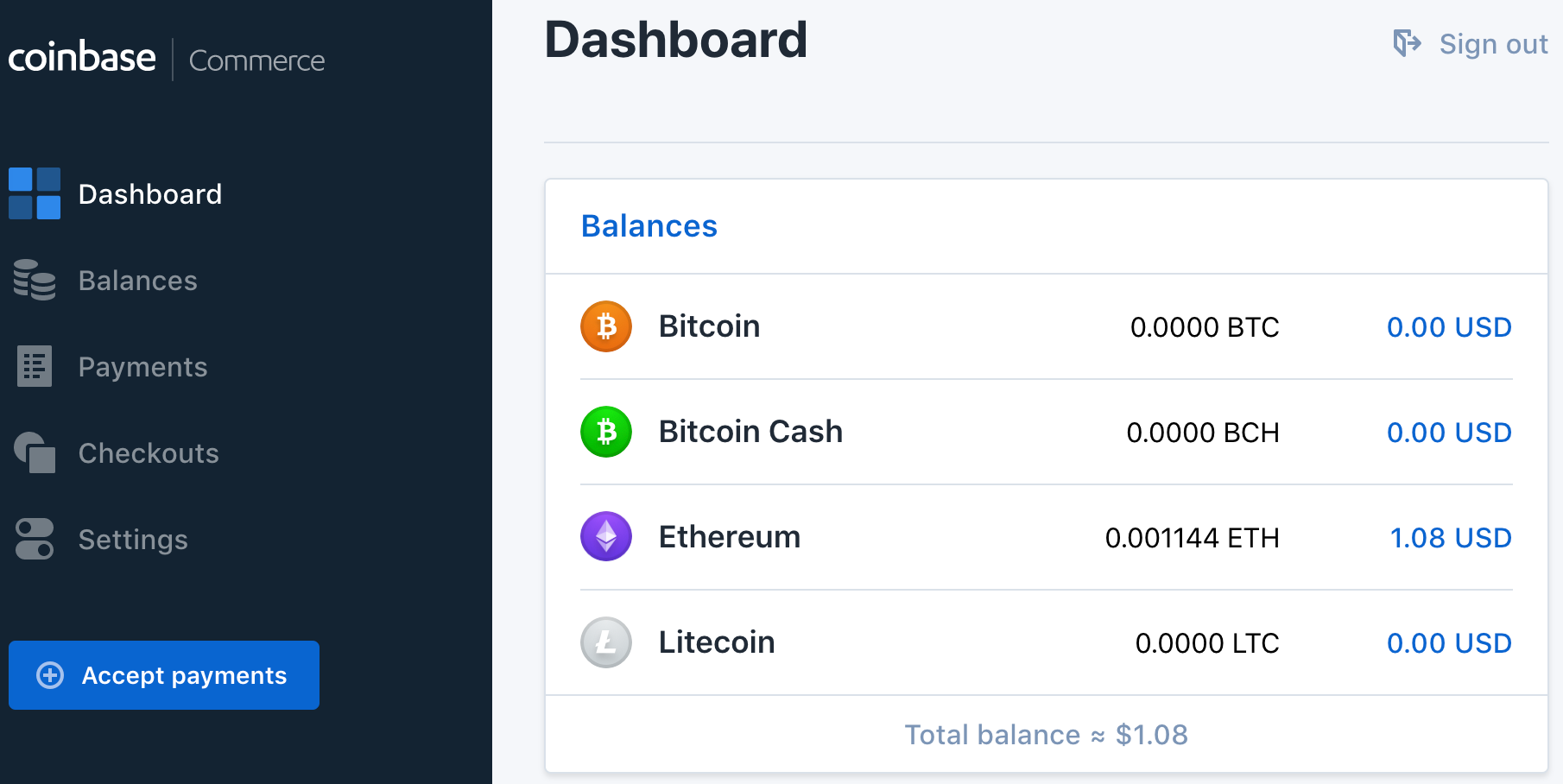Click the Bitcoin currency icon
The image size is (1563, 784).
605,326
